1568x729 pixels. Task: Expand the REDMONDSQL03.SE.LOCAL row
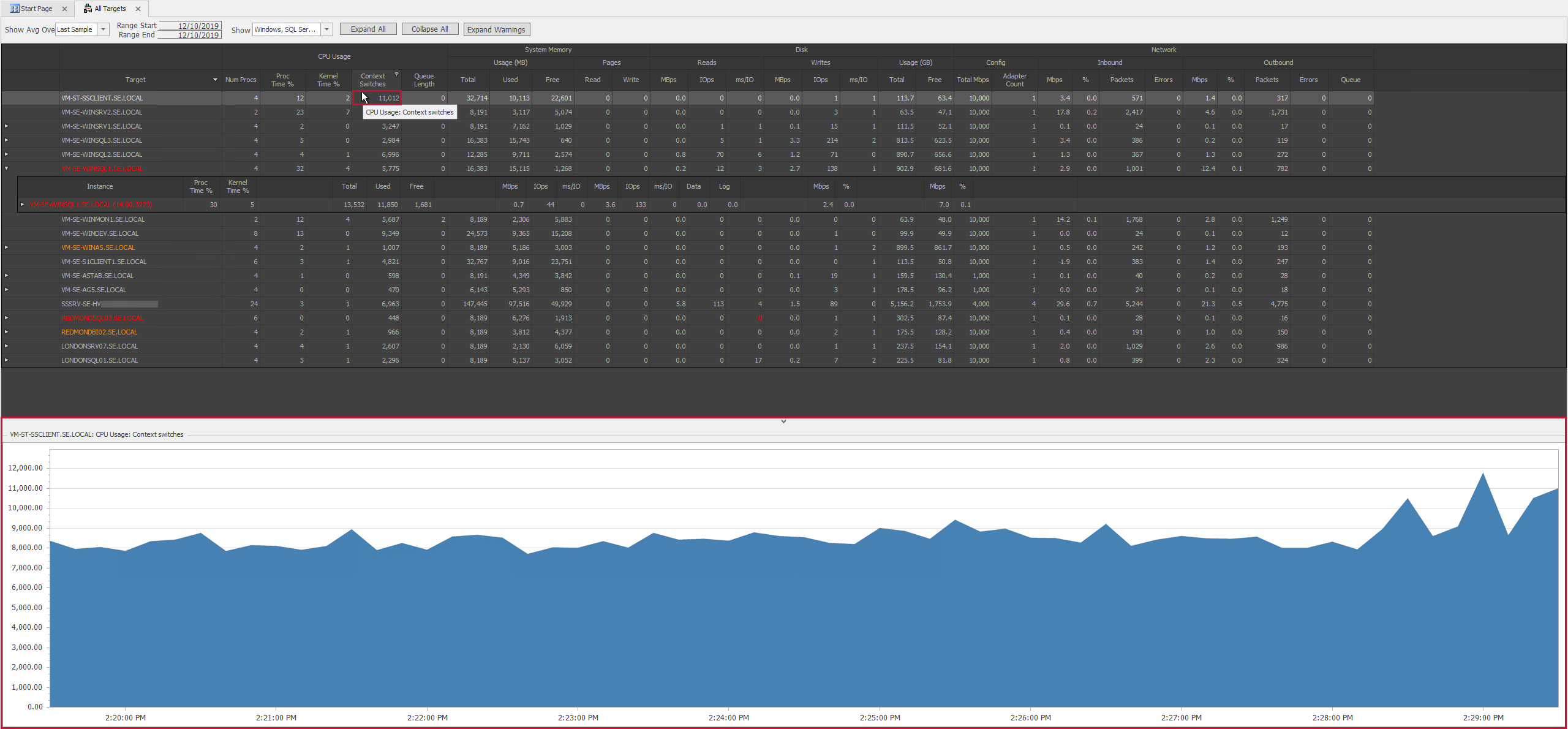(6, 318)
